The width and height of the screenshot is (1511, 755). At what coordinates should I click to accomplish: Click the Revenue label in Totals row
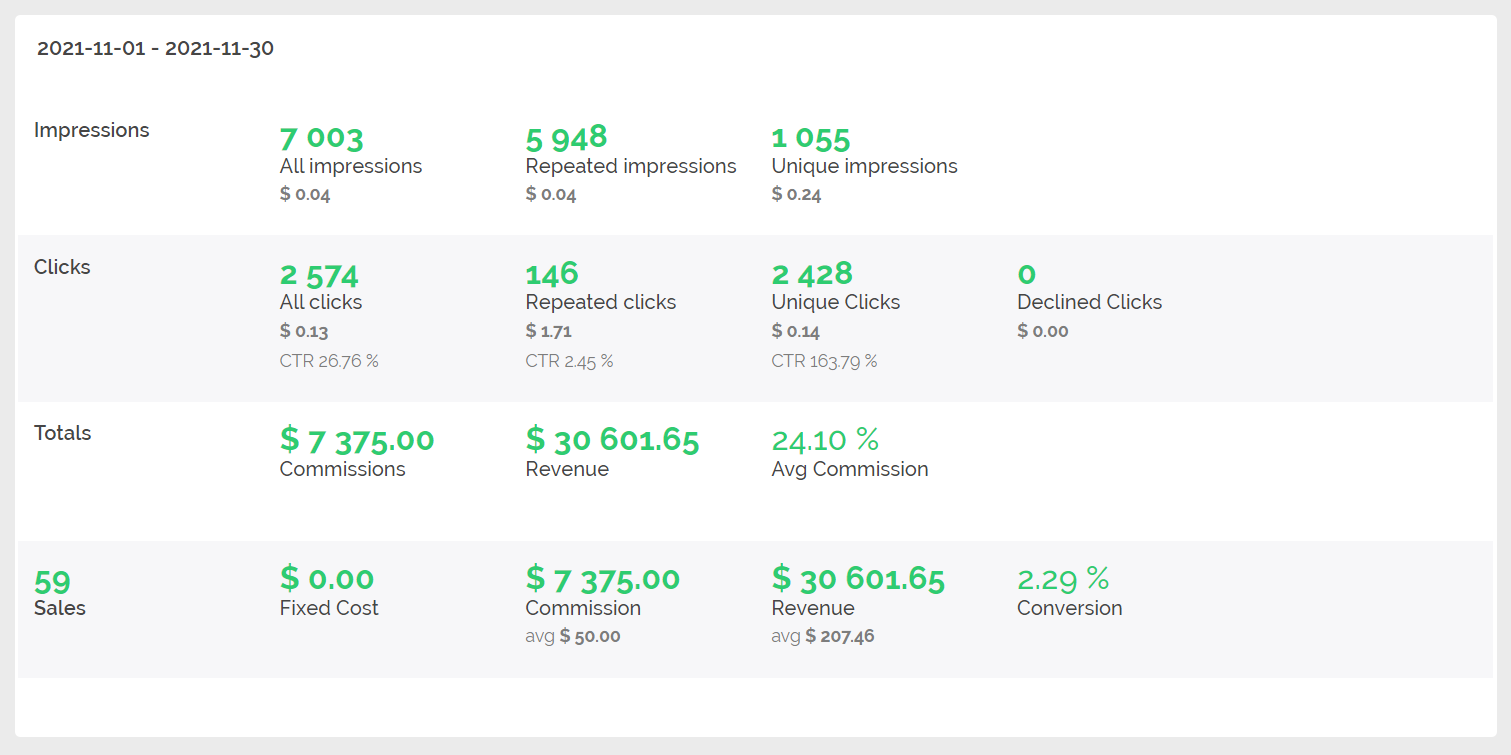567,469
